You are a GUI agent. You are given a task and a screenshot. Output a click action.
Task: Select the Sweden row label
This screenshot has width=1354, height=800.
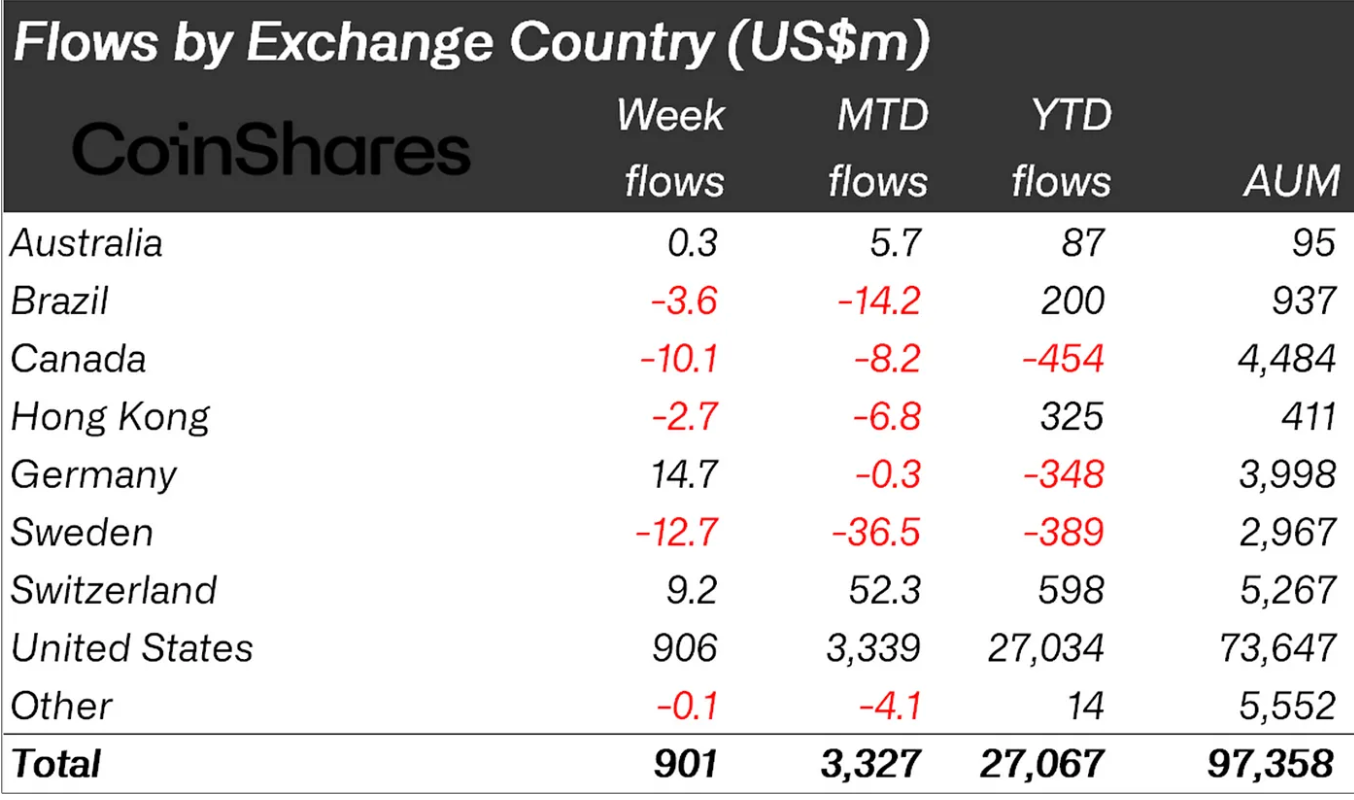point(82,532)
